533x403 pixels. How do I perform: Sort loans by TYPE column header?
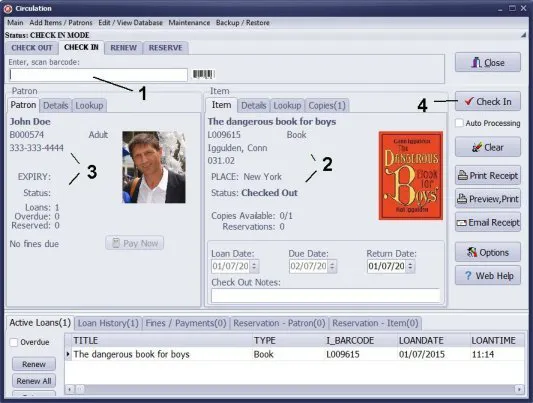pyautogui.click(x=288, y=340)
